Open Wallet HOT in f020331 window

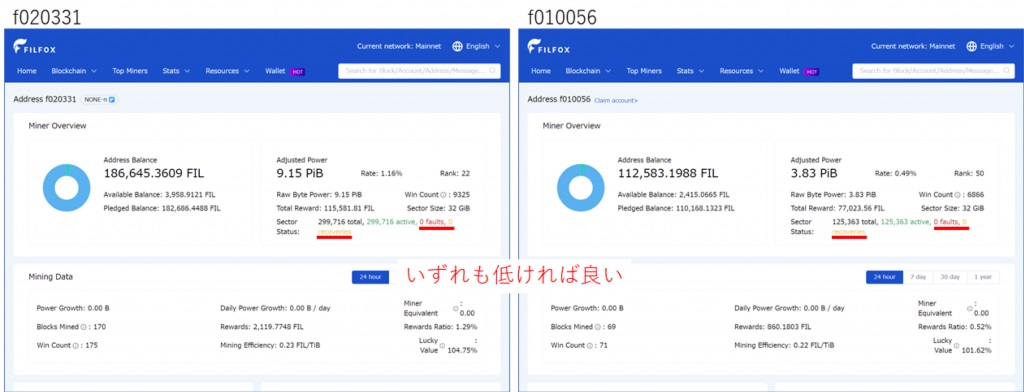285,71
